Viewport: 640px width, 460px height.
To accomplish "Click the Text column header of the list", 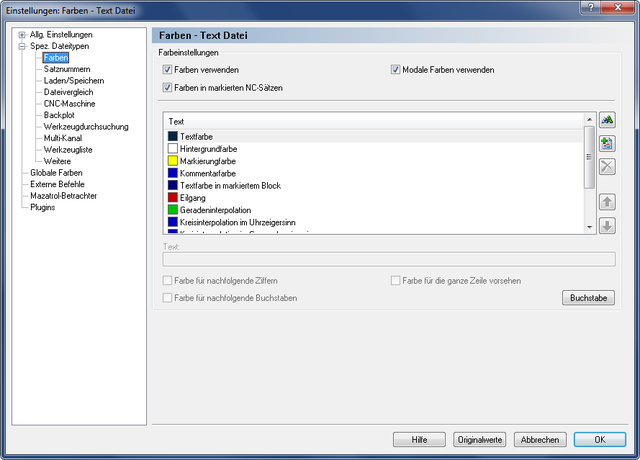I will point(374,122).
